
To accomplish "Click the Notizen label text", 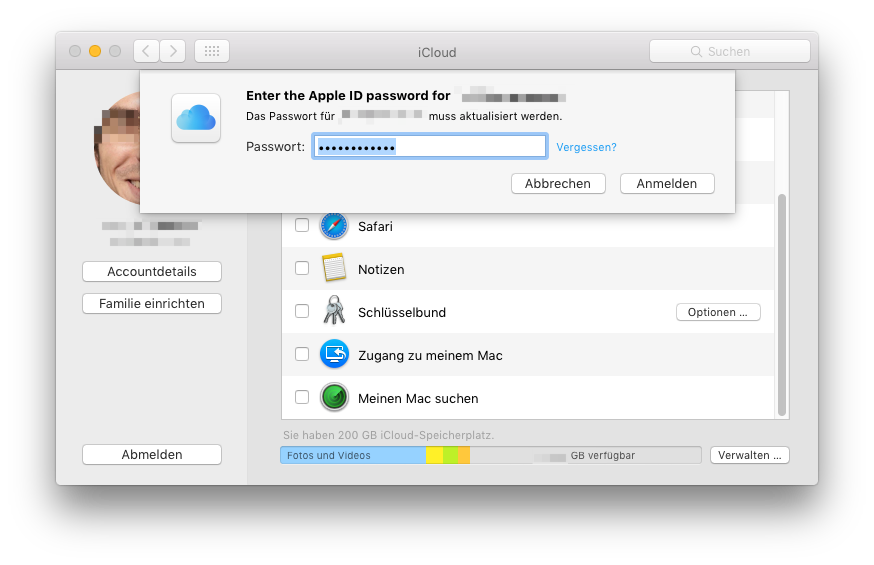I will 381,269.
